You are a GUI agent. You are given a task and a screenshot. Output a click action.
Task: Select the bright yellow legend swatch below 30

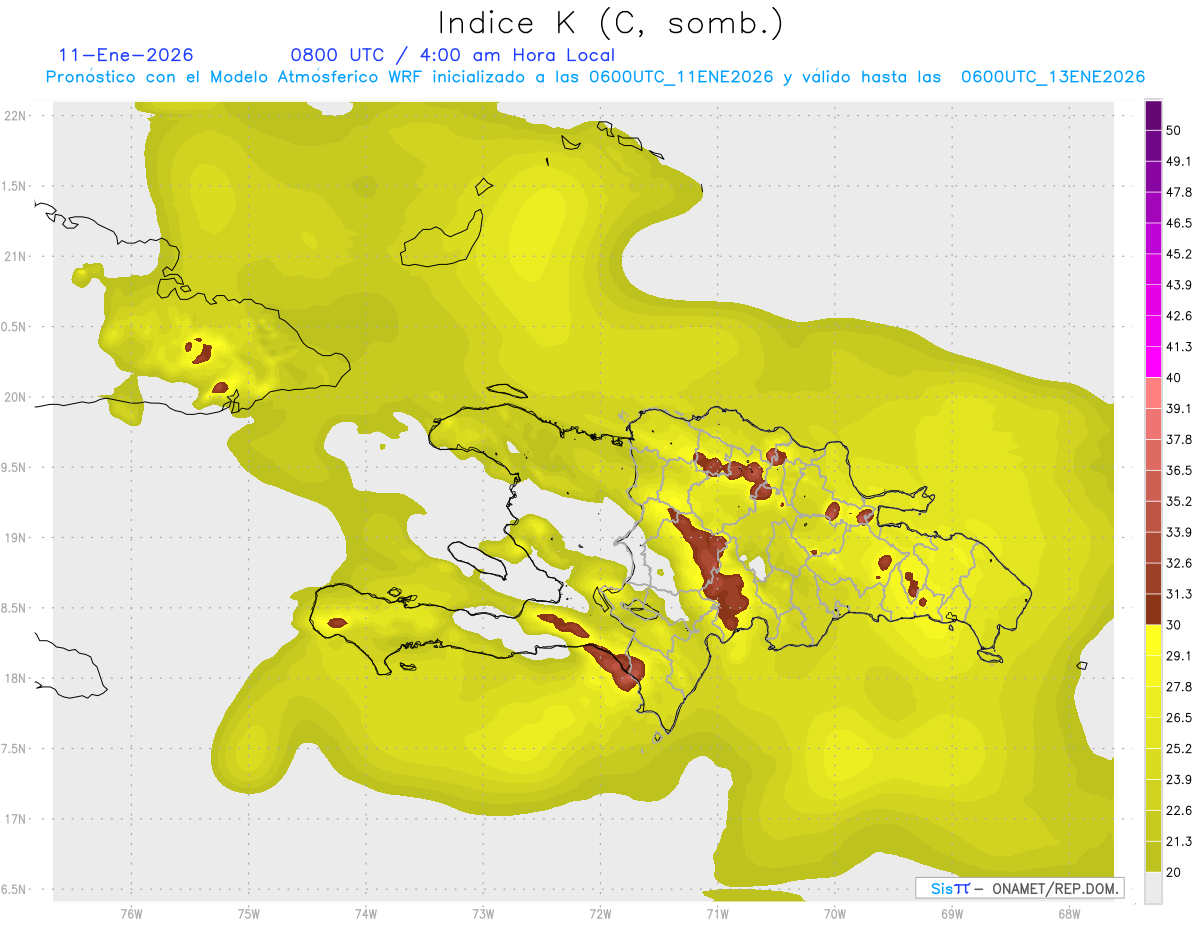click(1153, 640)
